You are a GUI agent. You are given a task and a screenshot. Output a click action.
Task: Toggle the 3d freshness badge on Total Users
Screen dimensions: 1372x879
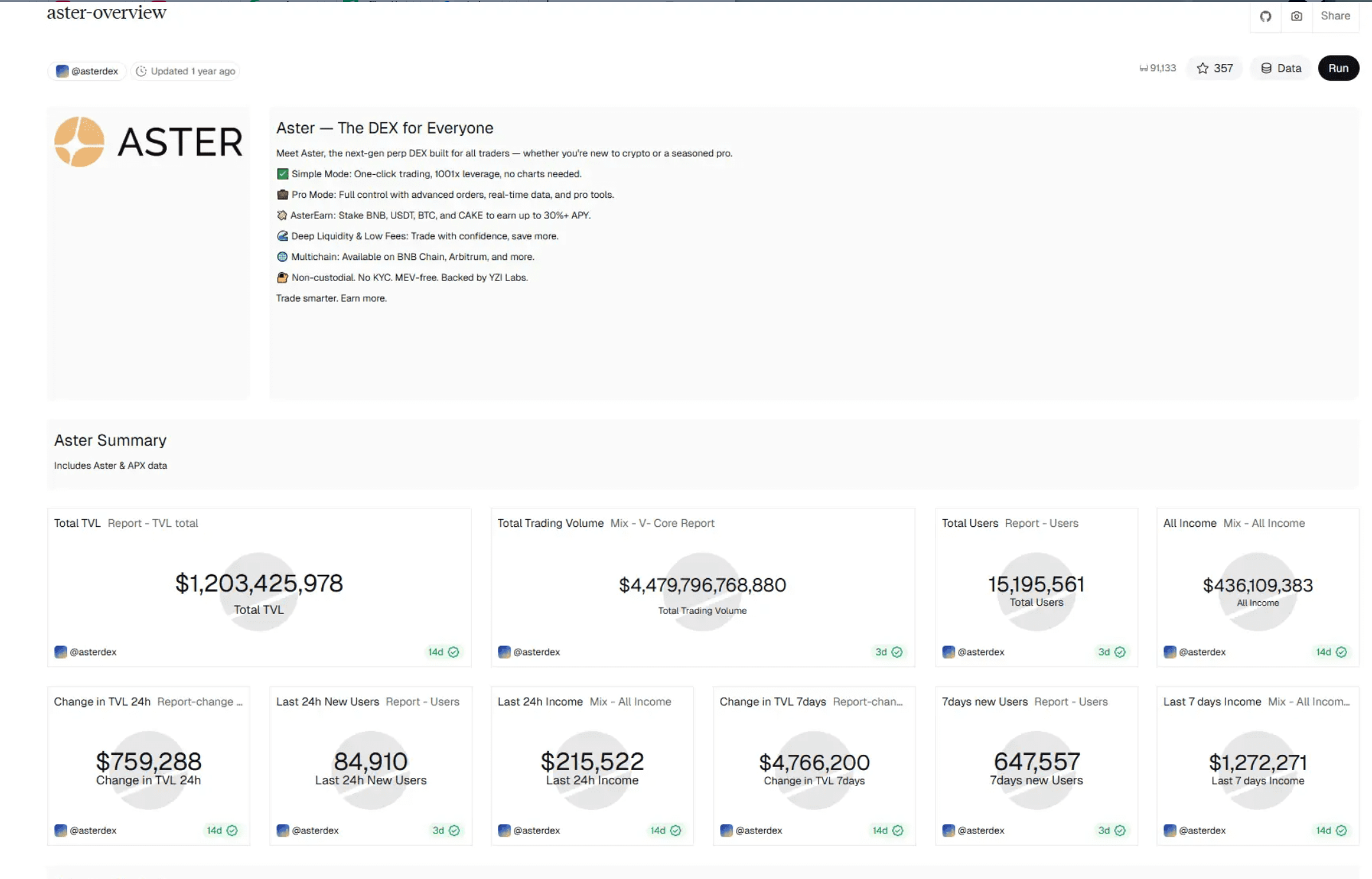click(x=1111, y=652)
